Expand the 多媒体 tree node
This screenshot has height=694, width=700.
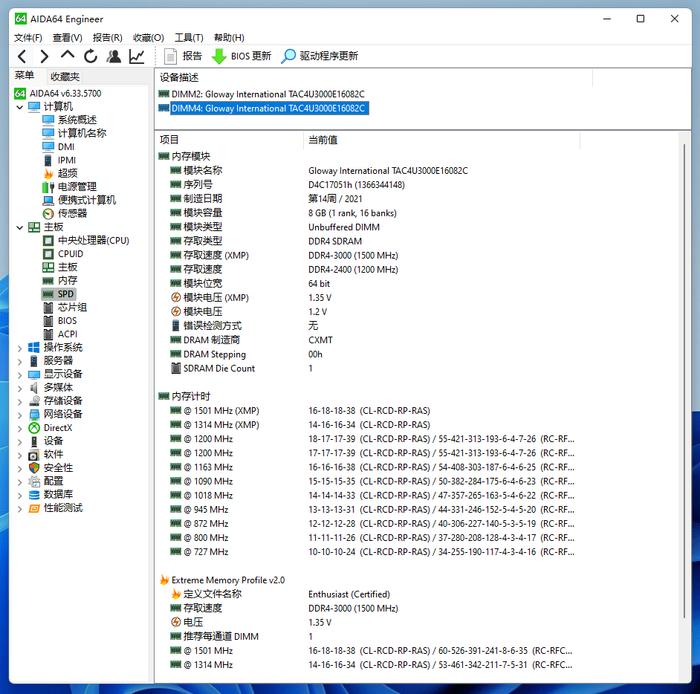point(20,388)
